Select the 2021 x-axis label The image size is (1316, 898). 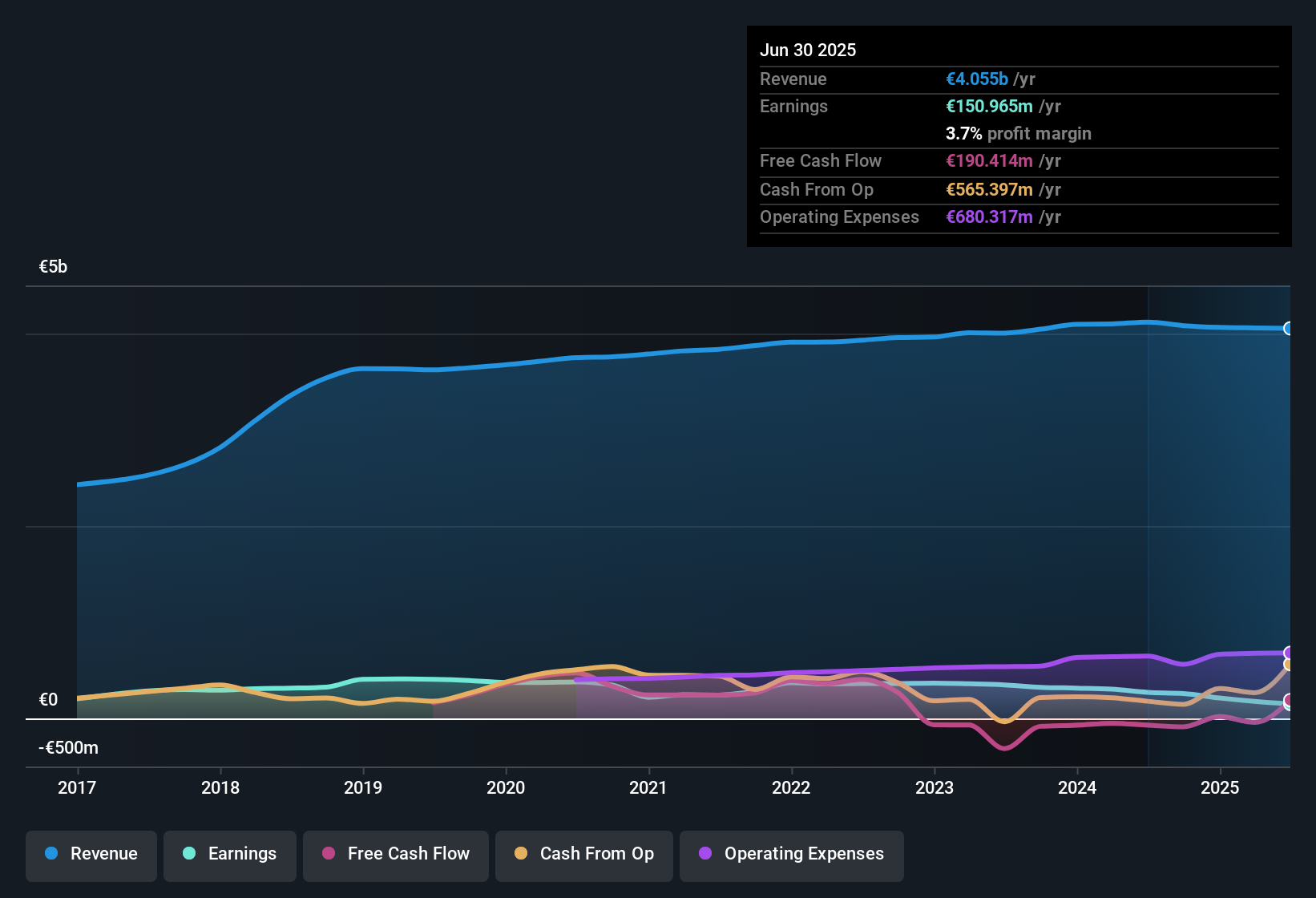pos(648,787)
